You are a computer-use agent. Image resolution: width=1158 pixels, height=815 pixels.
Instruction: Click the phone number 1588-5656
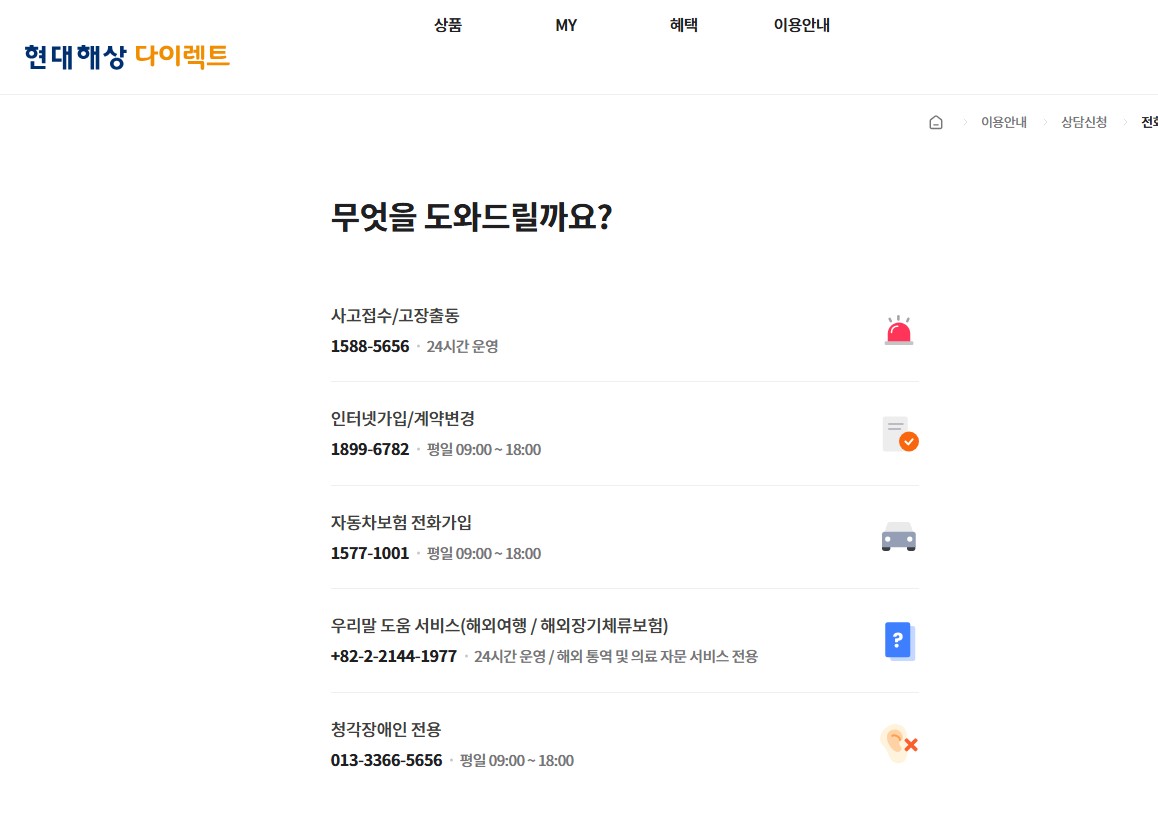[370, 345]
